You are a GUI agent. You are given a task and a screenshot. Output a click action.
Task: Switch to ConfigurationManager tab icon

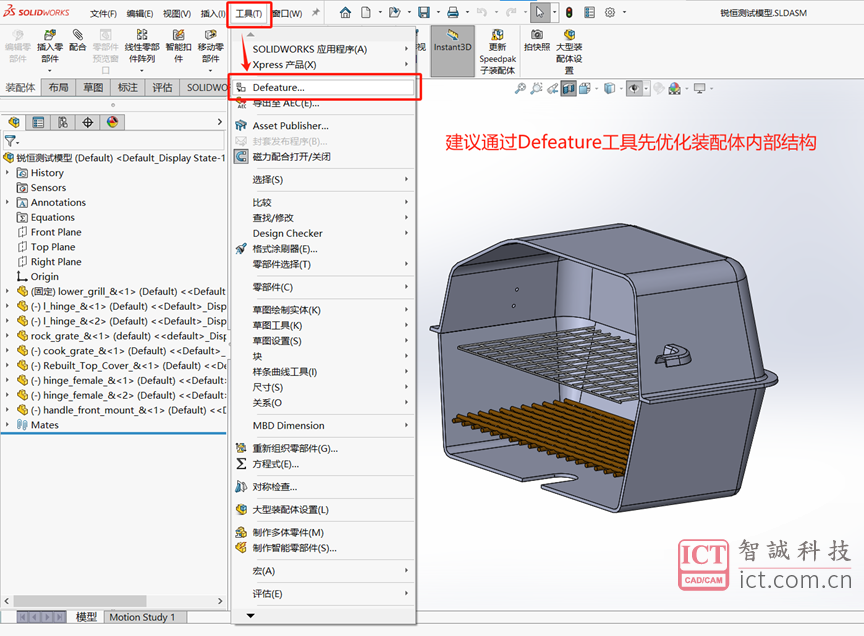pos(63,122)
